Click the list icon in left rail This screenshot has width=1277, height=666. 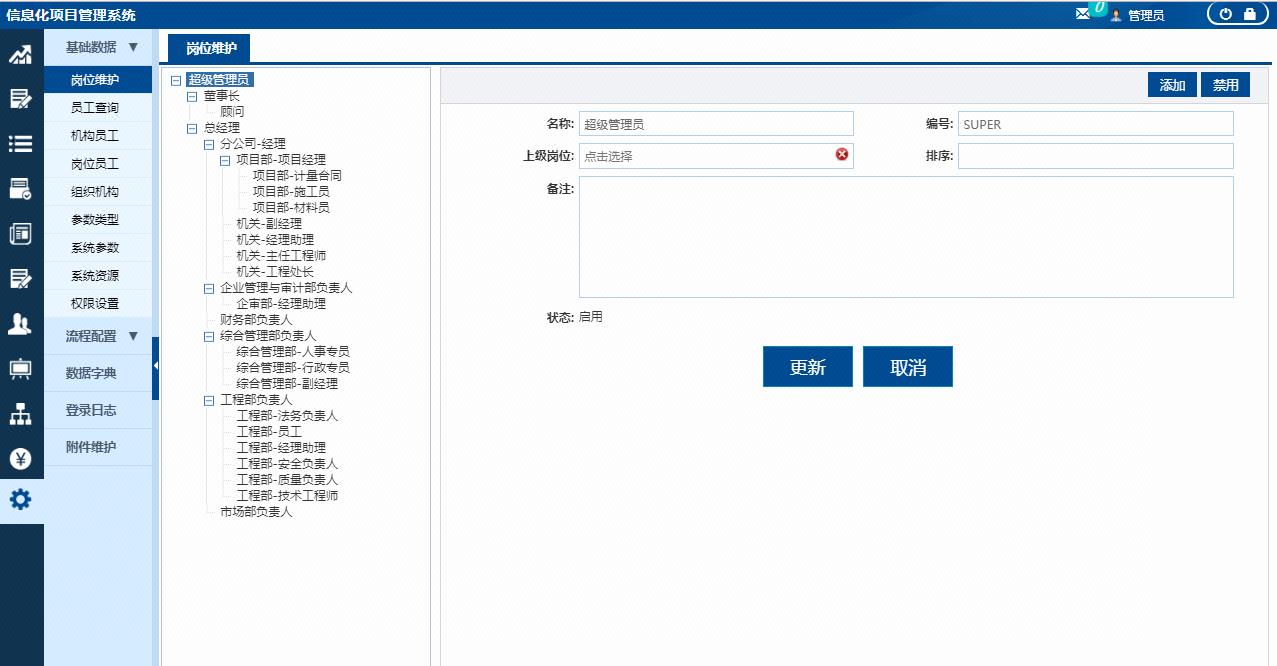21,140
